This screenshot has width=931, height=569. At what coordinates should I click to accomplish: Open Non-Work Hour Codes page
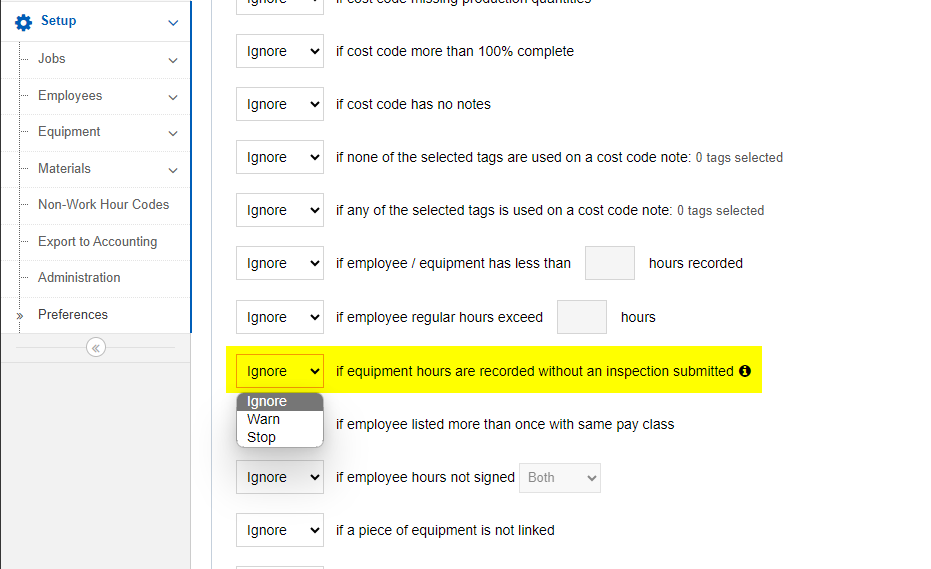tap(103, 205)
